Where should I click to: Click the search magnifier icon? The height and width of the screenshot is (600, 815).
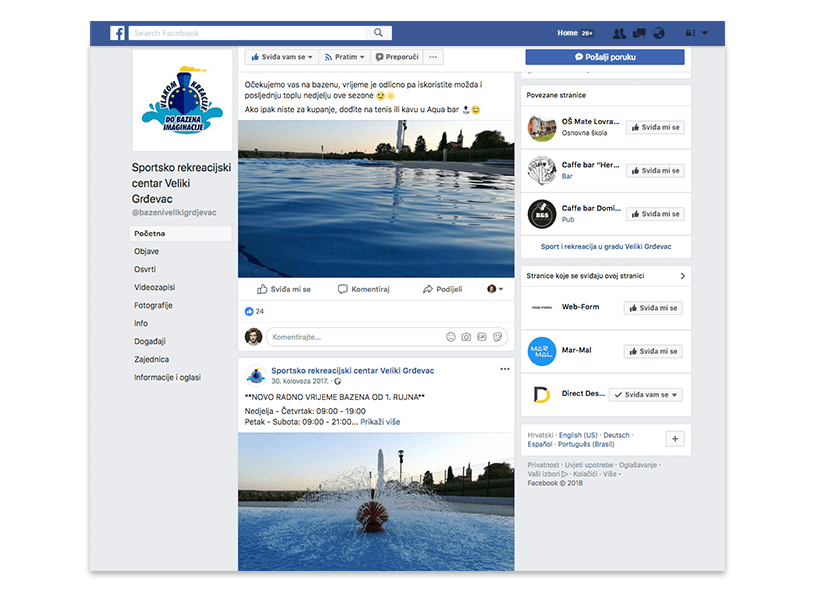(x=378, y=33)
